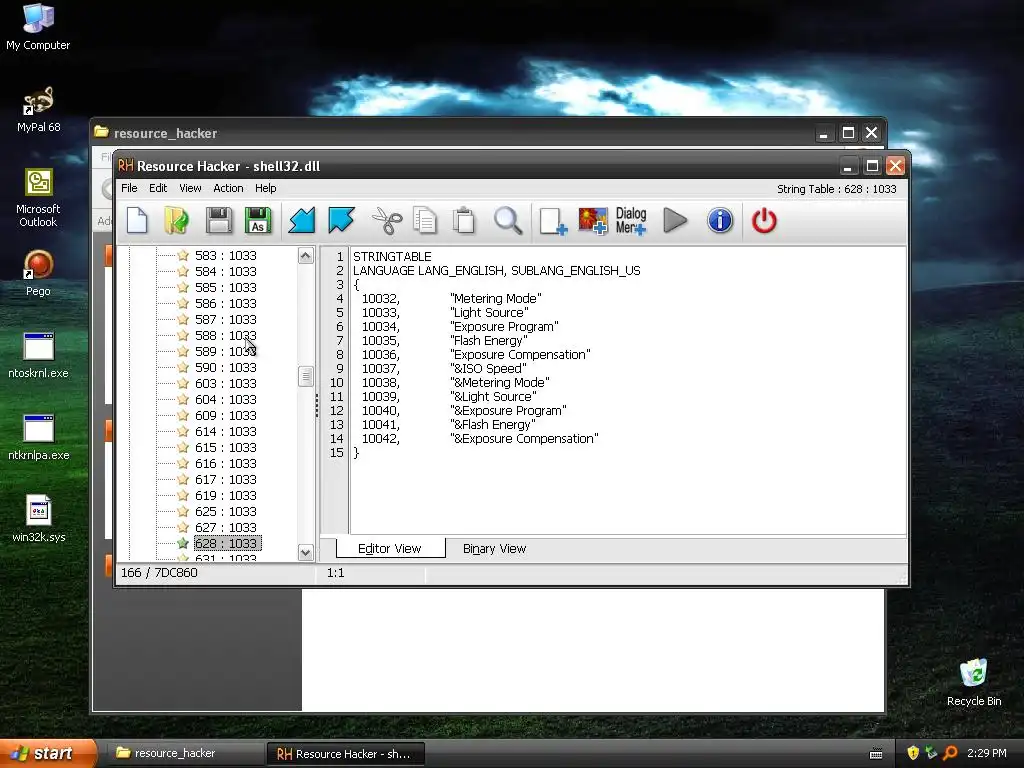Open the Edit menu
Image resolution: width=1024 pixels, height=768 pixels.
click(158, 188)
